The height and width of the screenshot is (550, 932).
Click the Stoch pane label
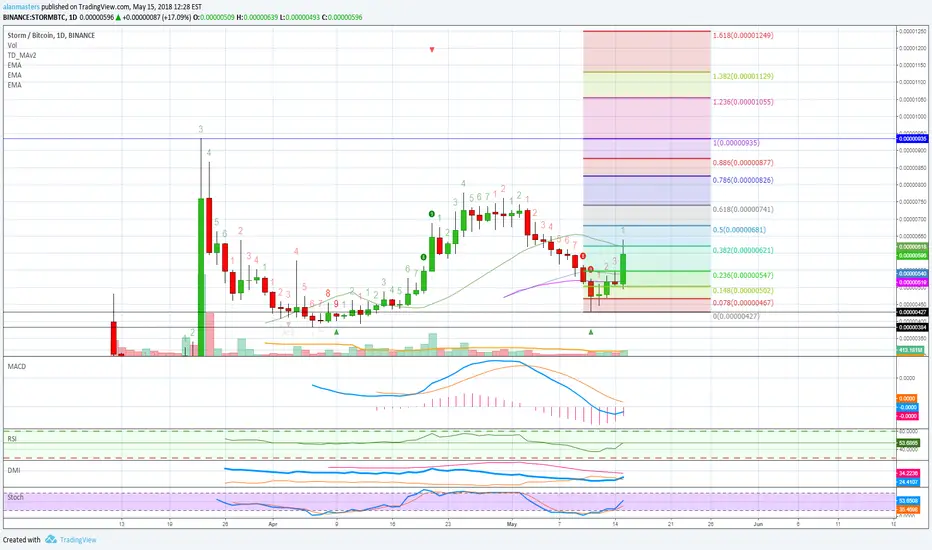[x=15, y=497]
